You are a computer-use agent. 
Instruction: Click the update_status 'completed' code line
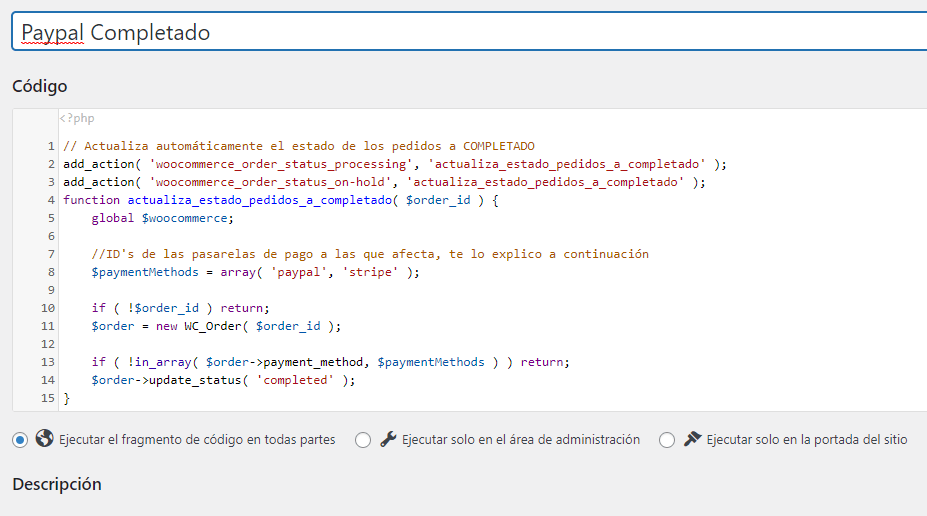tap(223, 380)
